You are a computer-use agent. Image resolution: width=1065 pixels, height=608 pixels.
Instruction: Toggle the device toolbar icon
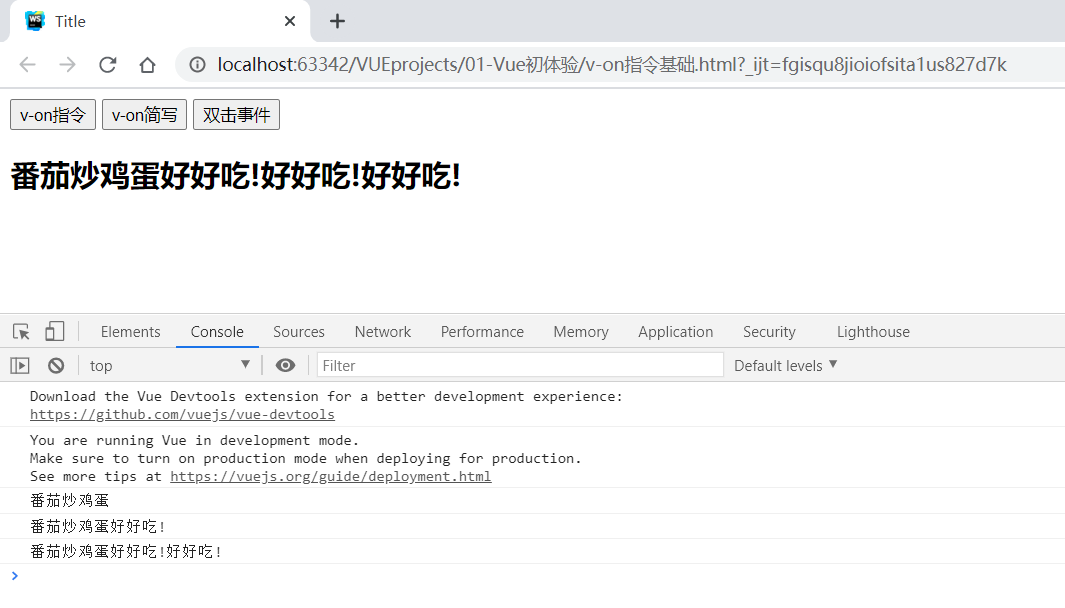54,332
